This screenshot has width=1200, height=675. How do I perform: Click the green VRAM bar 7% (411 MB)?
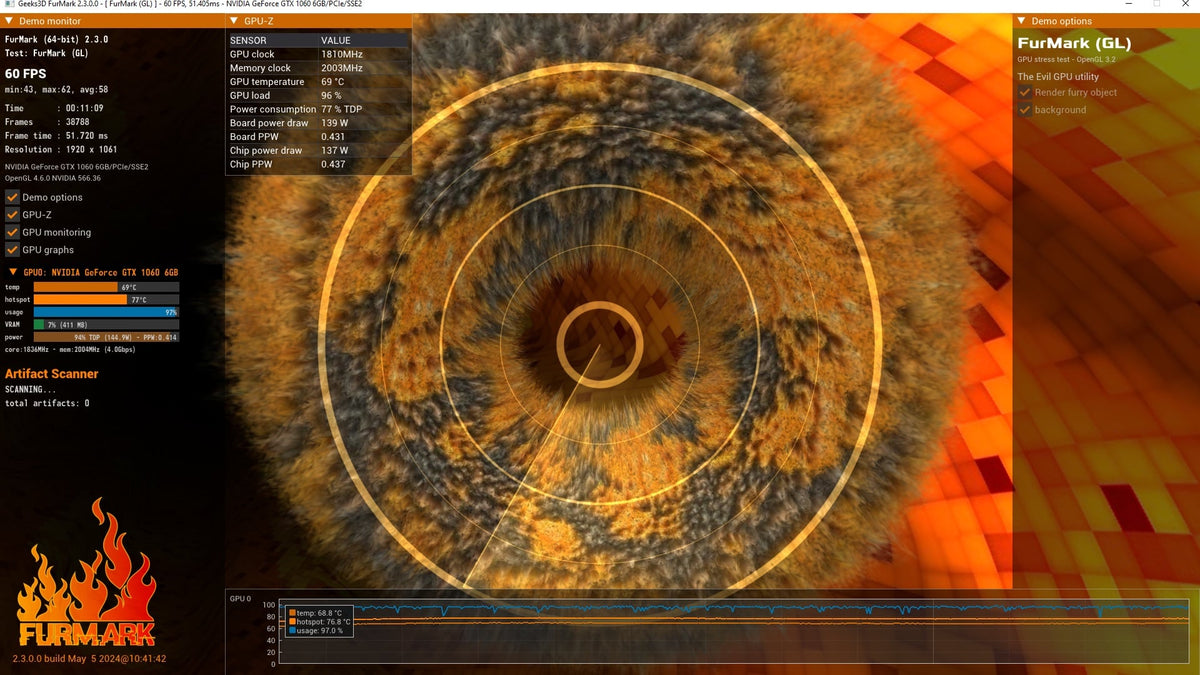pyautogui.click(x=106, y=324)
